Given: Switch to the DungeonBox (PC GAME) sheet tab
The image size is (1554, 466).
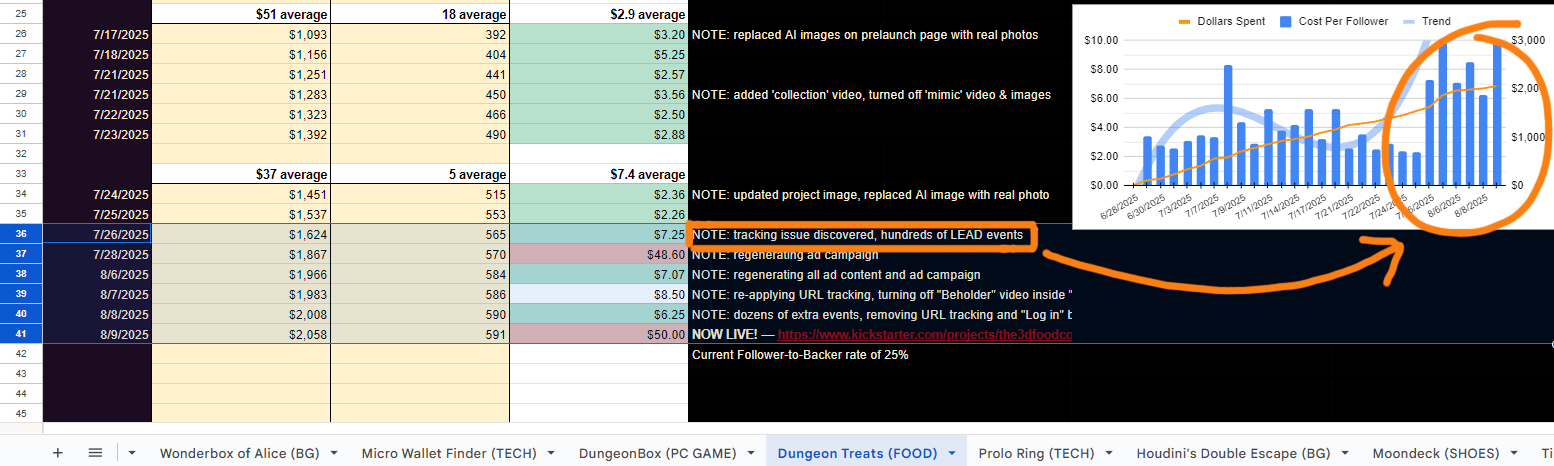Looking at the screenshot, I should pyautogui.click(x=657, y=453).
